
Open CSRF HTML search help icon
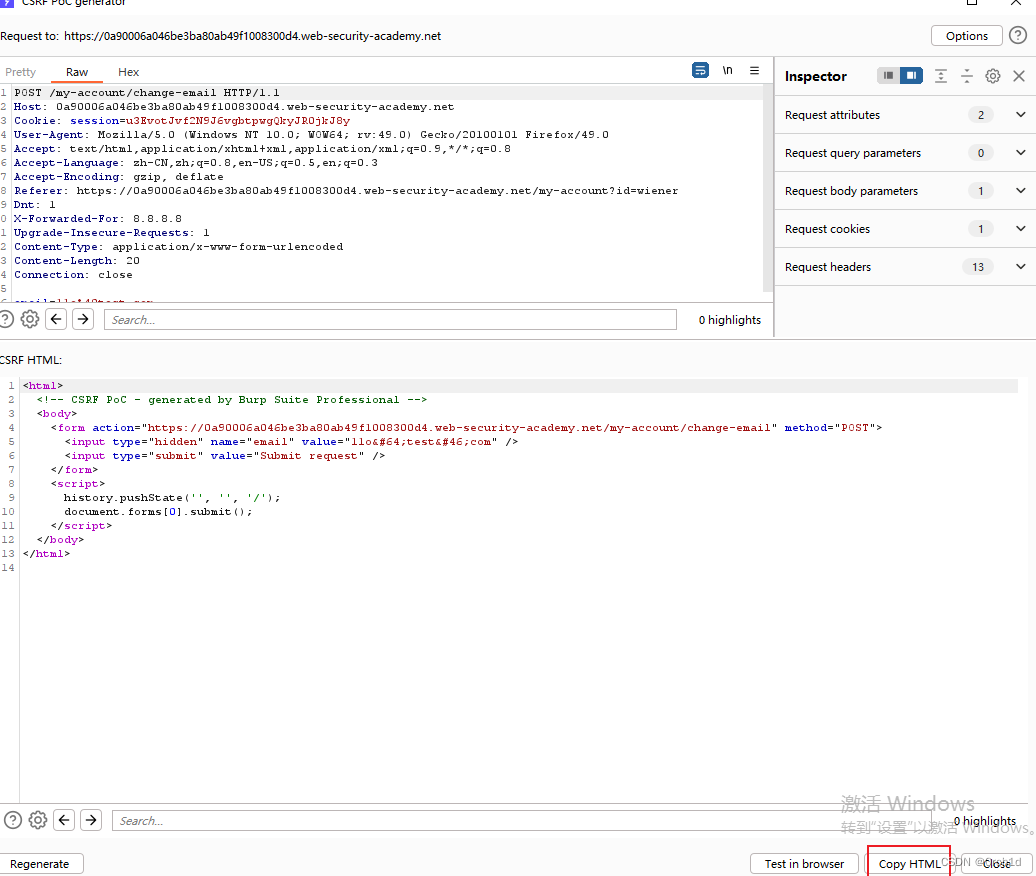pyautogui.click(x=13, y=820)
